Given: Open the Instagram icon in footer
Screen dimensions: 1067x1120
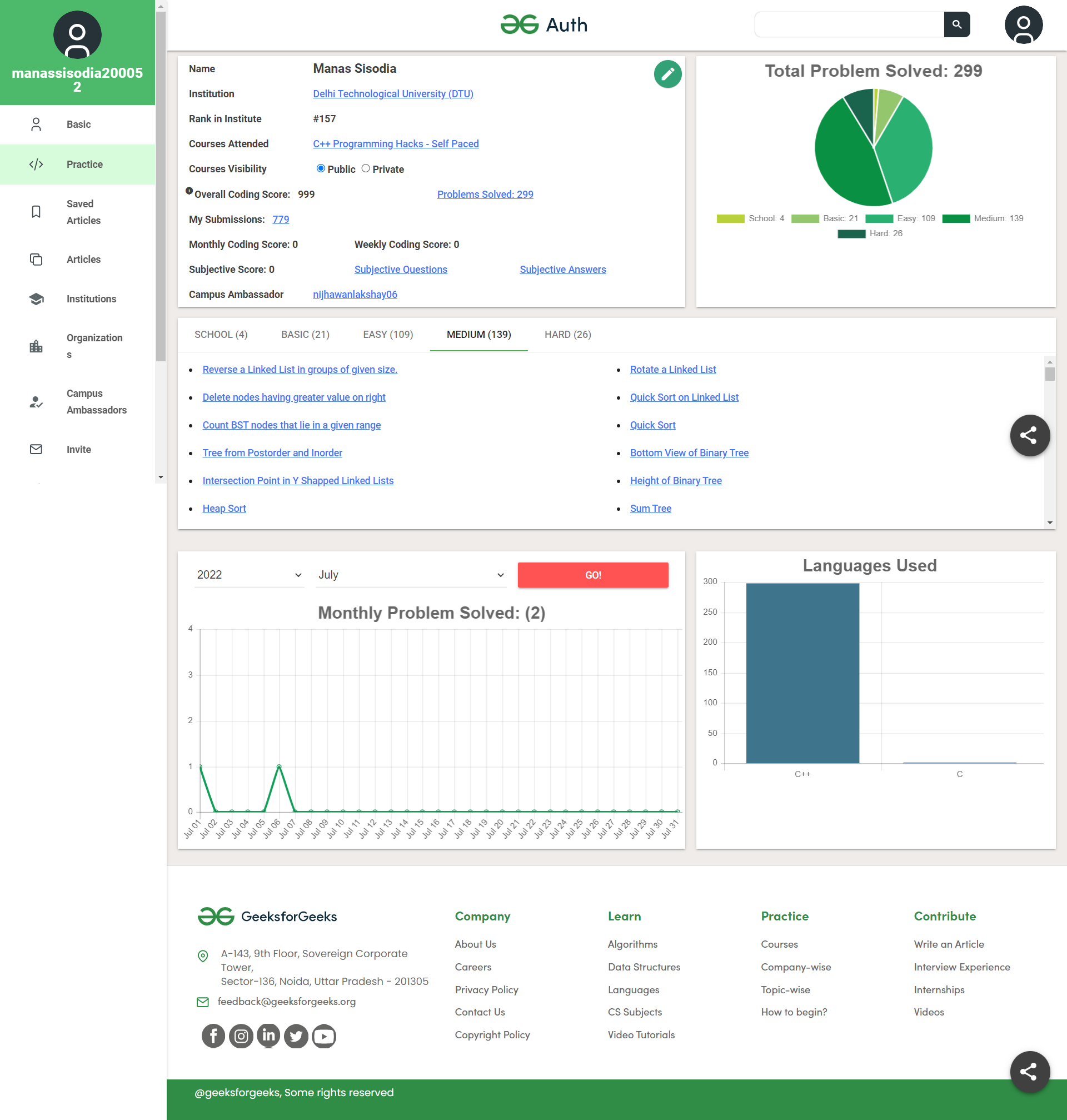Looking at the screenshot, I should (x=241, y=1036).
